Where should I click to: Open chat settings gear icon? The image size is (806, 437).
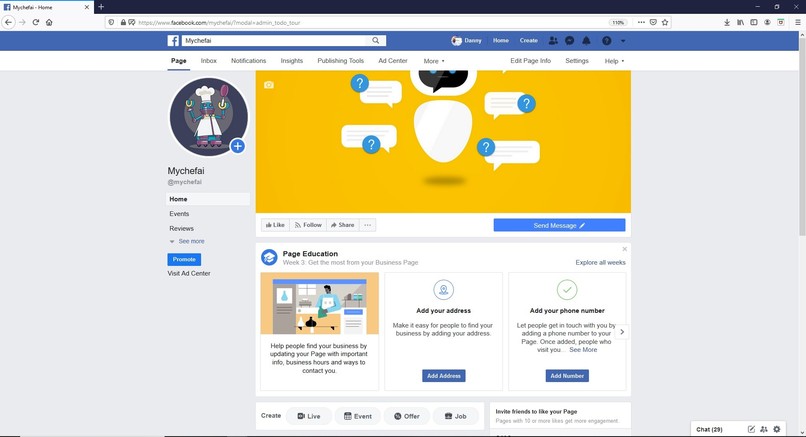tap(777, 429)
